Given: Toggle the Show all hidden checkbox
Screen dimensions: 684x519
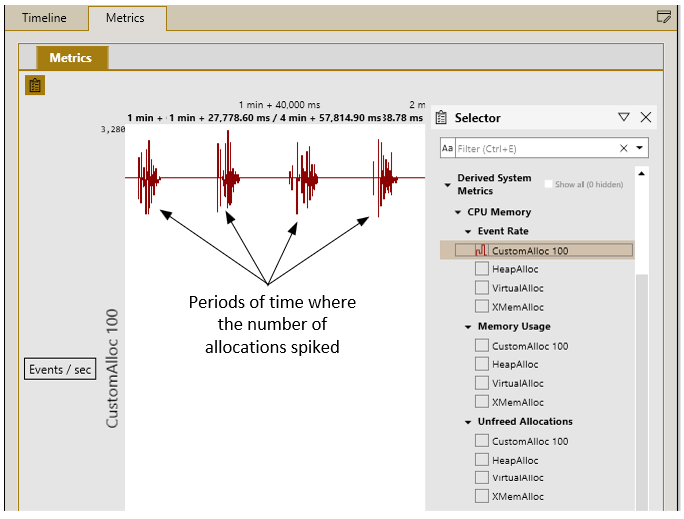Looking at the screenshot, I should click(548, 184).
